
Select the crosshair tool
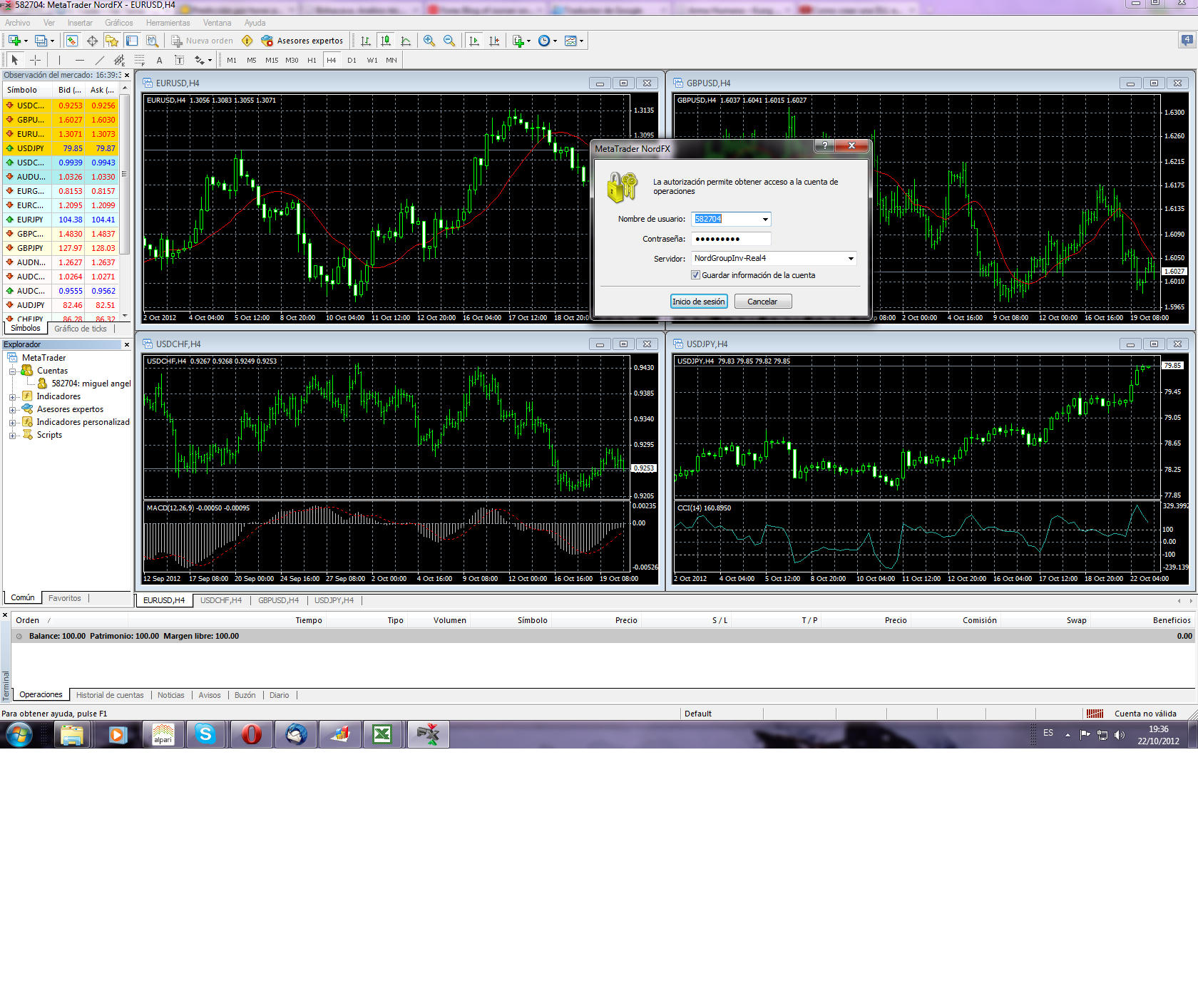(x=35, y=60)
